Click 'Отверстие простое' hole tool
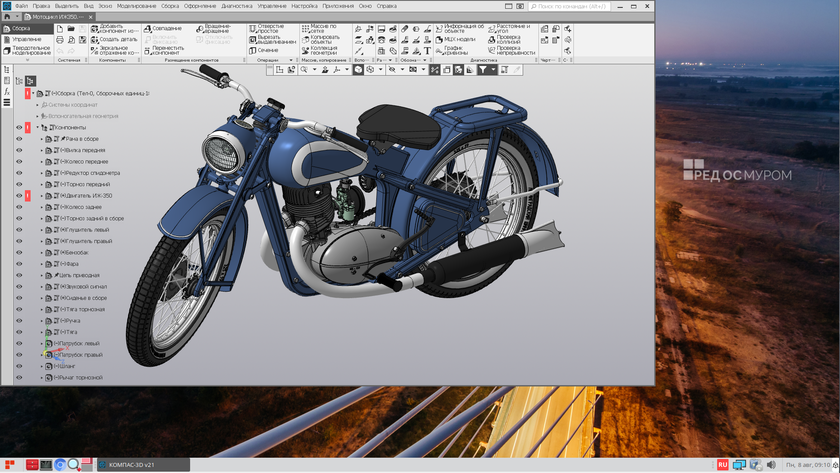The height and width of the screenshot is (473, 840). (252, 29)
